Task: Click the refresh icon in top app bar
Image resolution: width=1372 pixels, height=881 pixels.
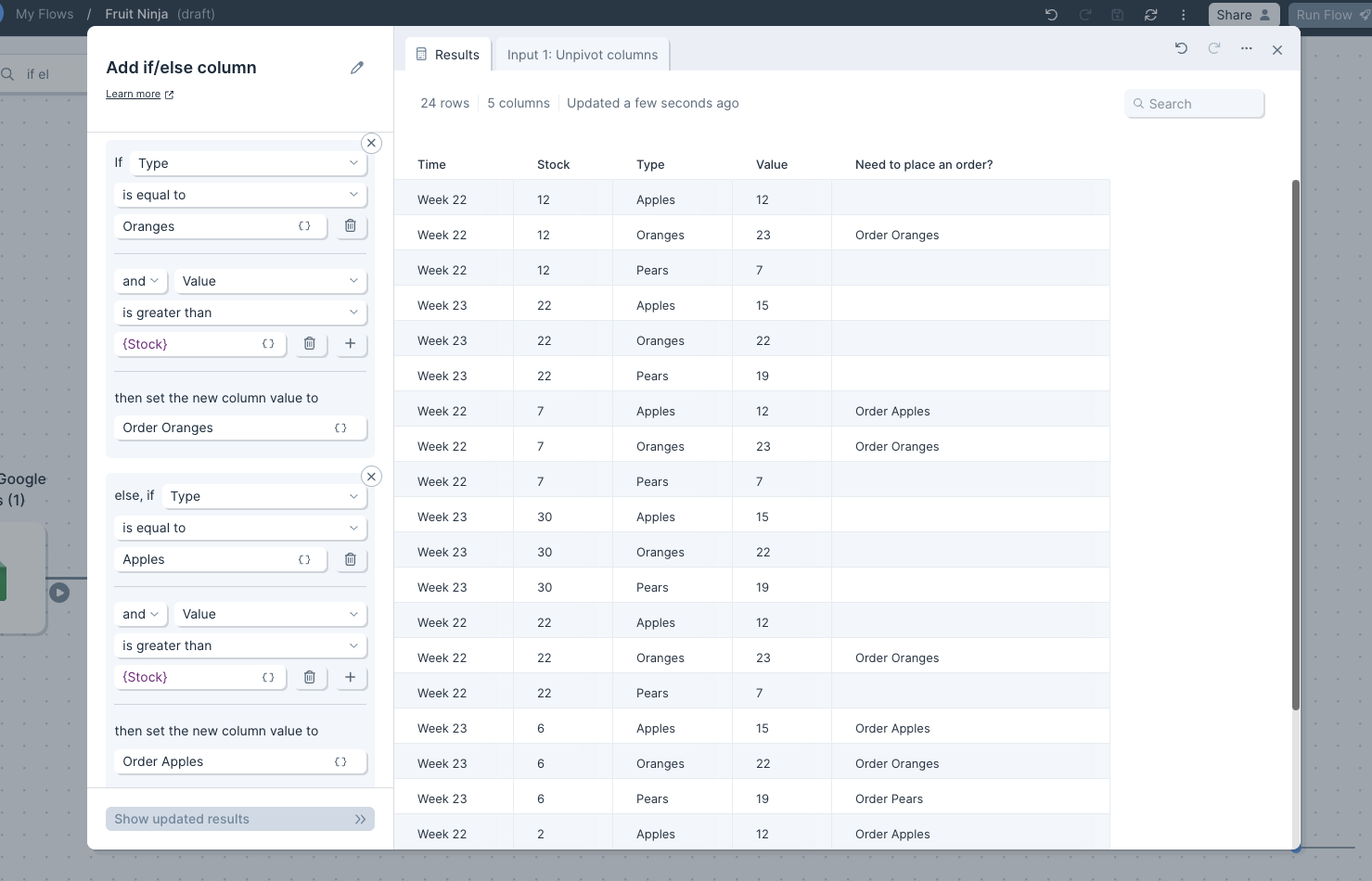Action: tap(1151, 15)
